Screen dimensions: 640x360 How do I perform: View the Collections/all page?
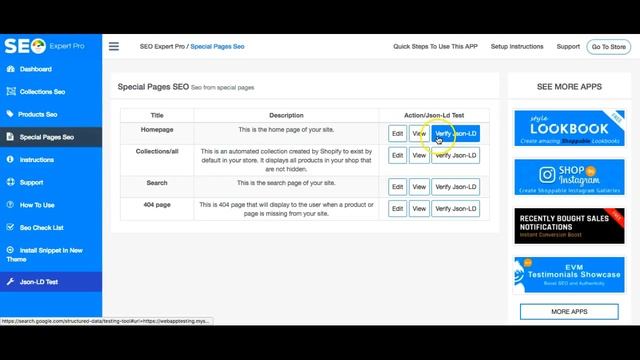pos(419,156)
